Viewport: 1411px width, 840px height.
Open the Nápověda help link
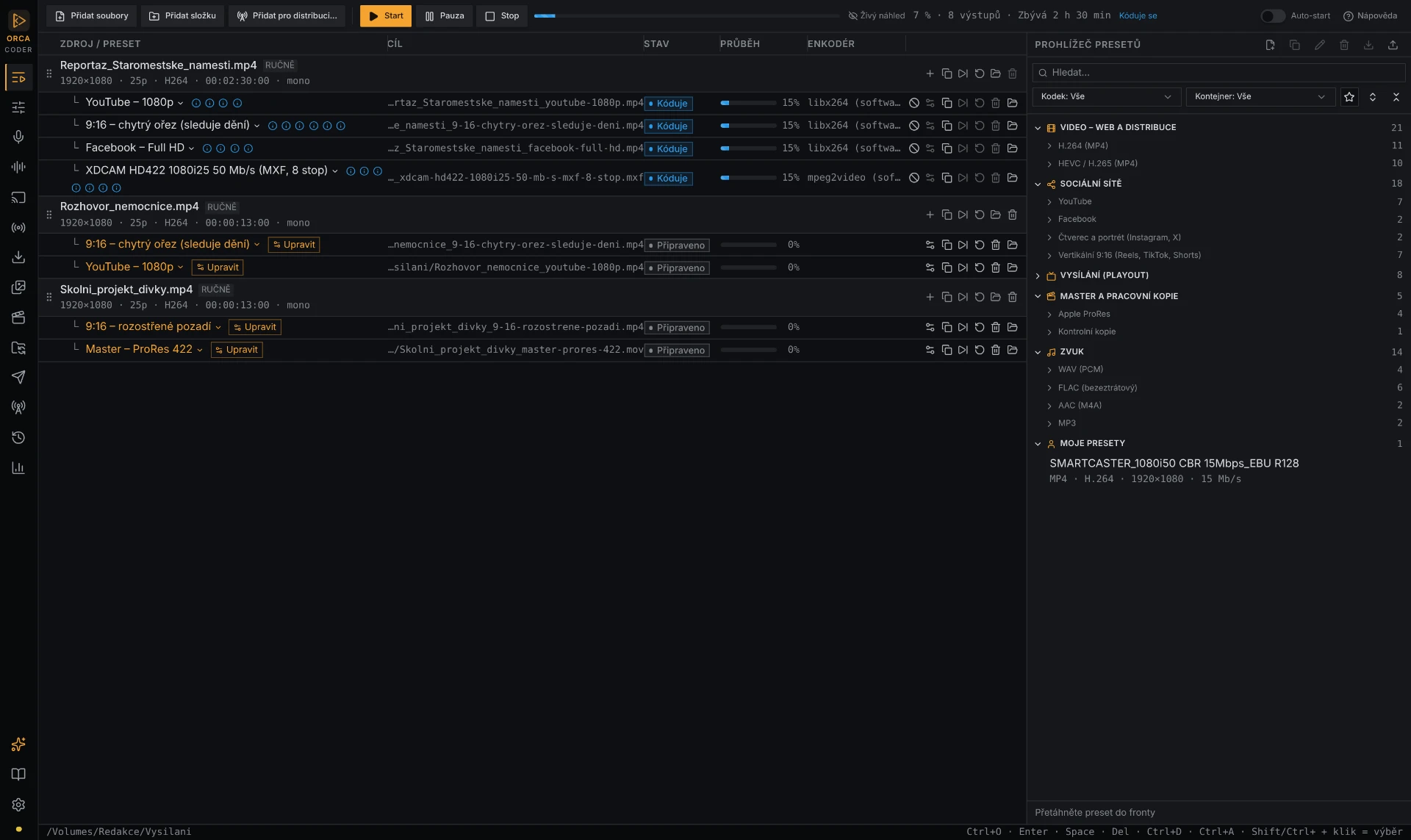(x=1370, y=16)
